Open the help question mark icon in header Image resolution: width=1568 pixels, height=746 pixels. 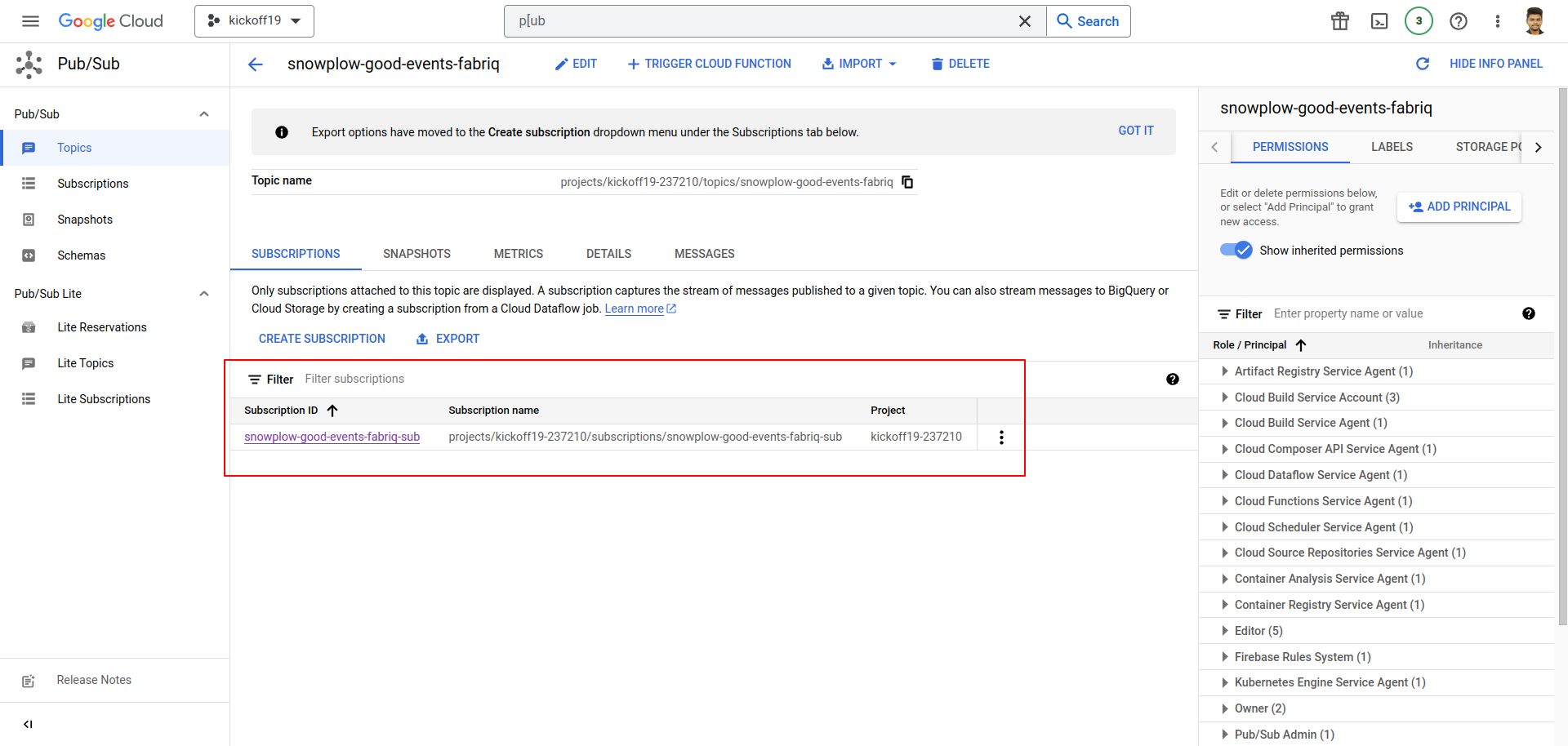click(x=1459, y=21)
